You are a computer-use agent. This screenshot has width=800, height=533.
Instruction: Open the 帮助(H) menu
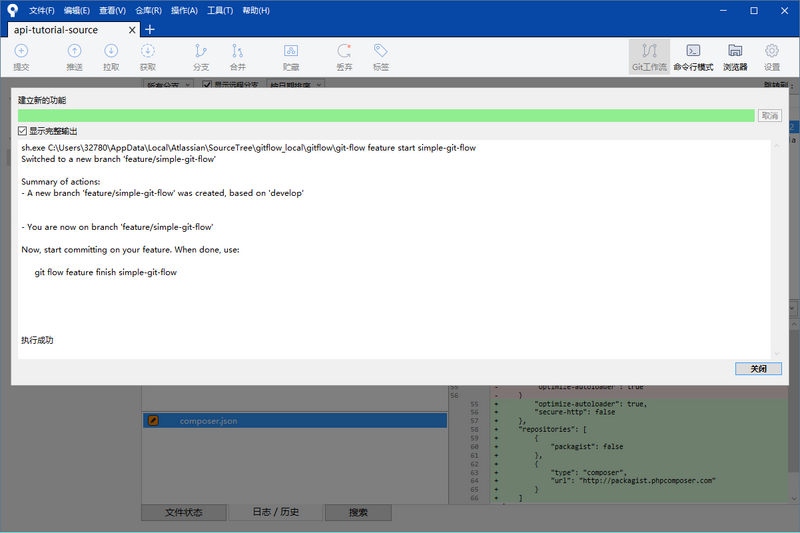(x=256, y=10)
